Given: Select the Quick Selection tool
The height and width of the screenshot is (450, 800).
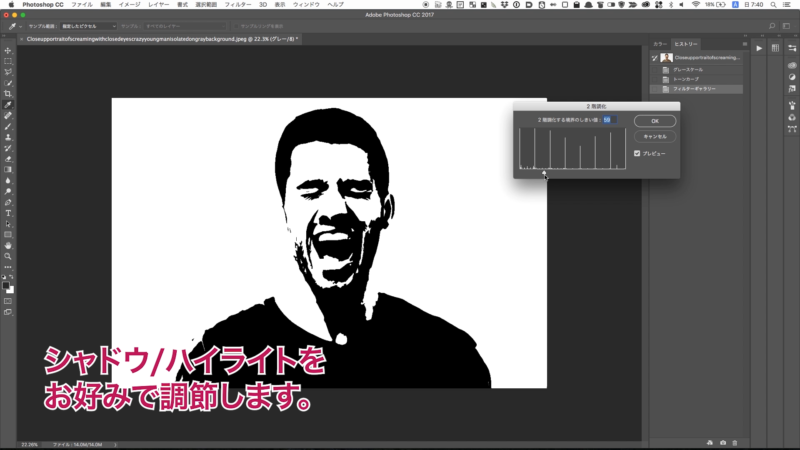Looking at the screenshot, I should click(x=8, y=83).
